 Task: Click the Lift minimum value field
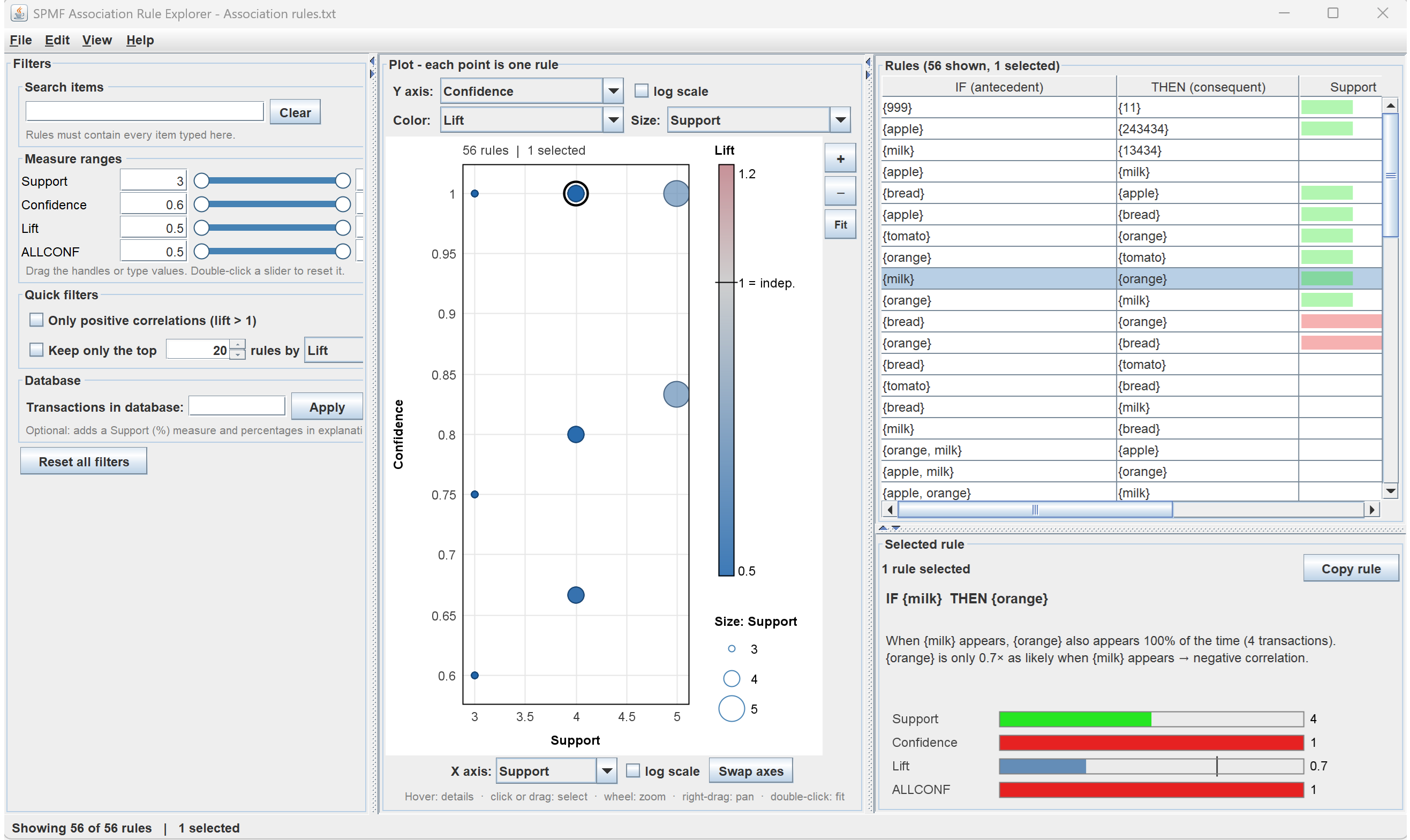(x=153, y=228)
